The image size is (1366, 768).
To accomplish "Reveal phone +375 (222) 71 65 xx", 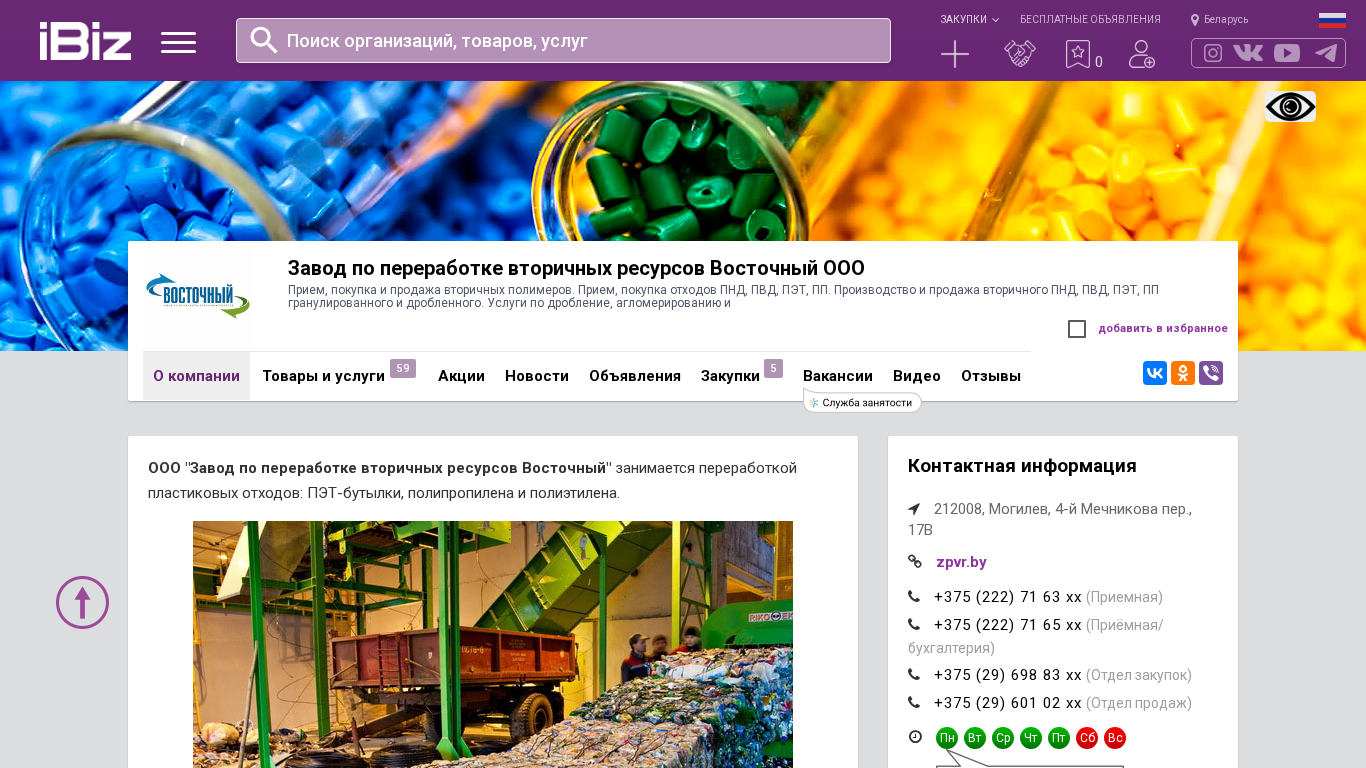I will click(1008, 625).
